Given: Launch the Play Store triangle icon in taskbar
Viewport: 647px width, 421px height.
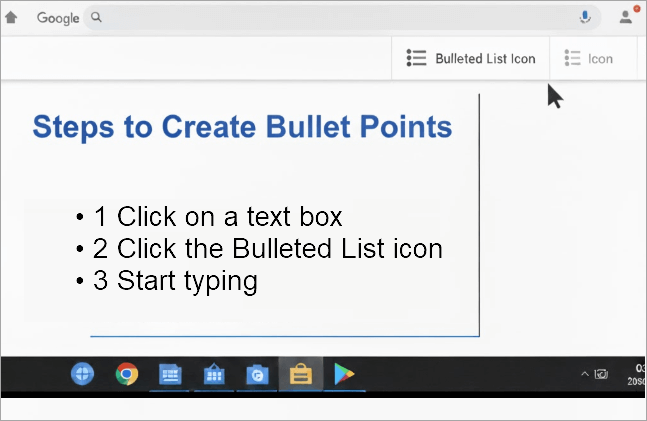Looking at the screenshot, I should click(343, 375).
